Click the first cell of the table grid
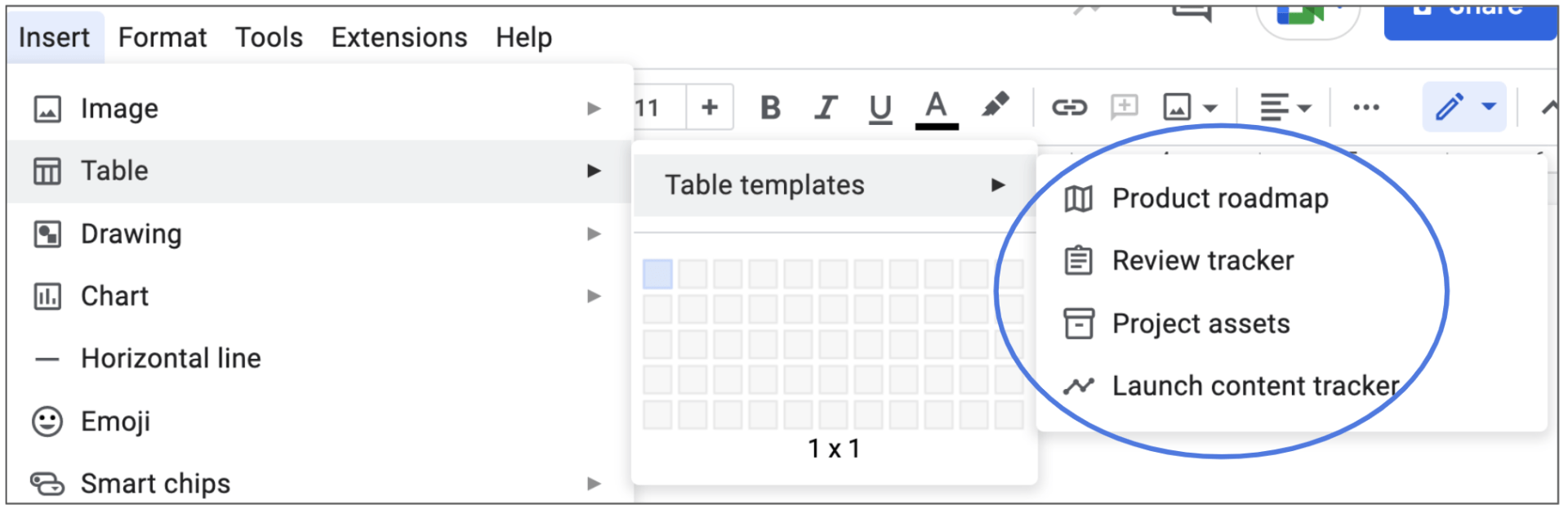The width and height of the screenshot is (1568, 514). point(657,275)
